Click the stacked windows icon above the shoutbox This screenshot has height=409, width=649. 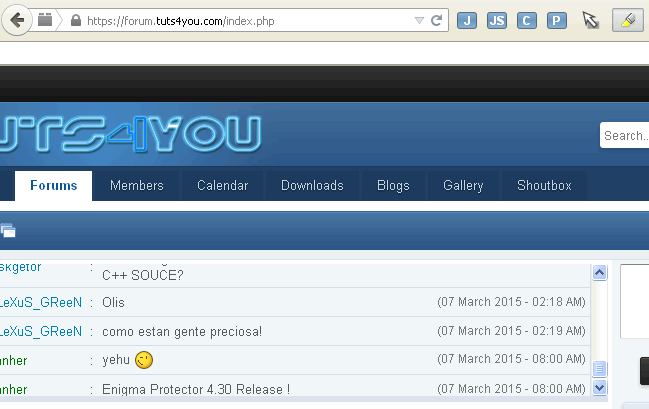[x=8, y=231]
